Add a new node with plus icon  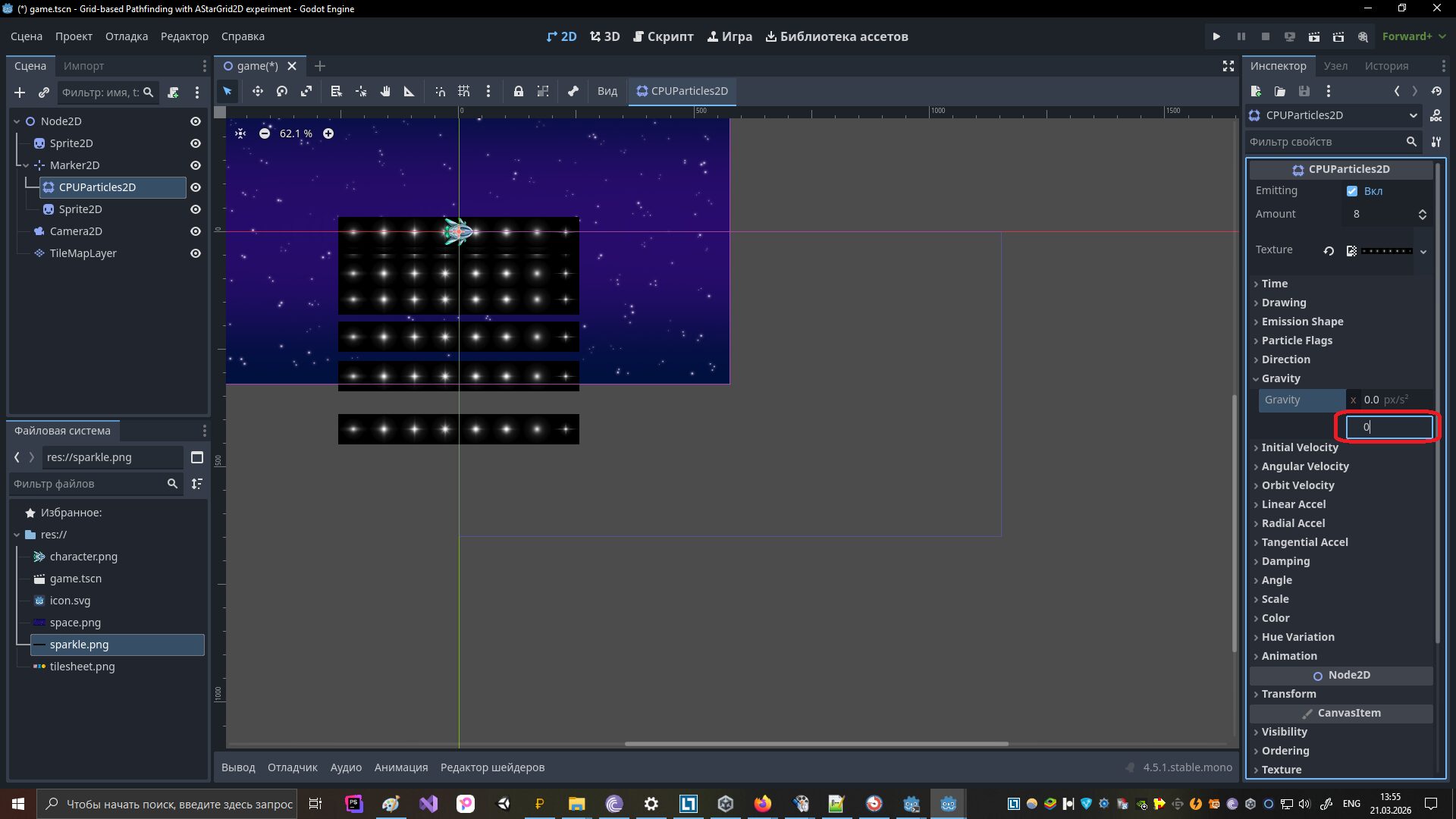coord(20,93)
